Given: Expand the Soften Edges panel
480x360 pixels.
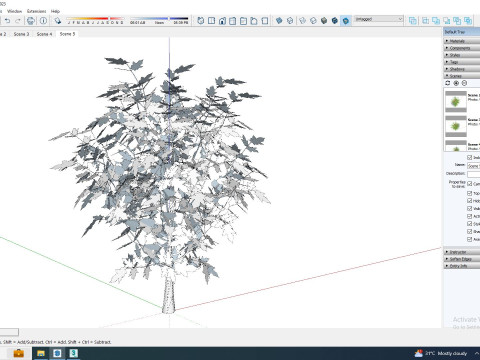Looking at the screenshot, I should pyautogui.click(x=462, y=259).
